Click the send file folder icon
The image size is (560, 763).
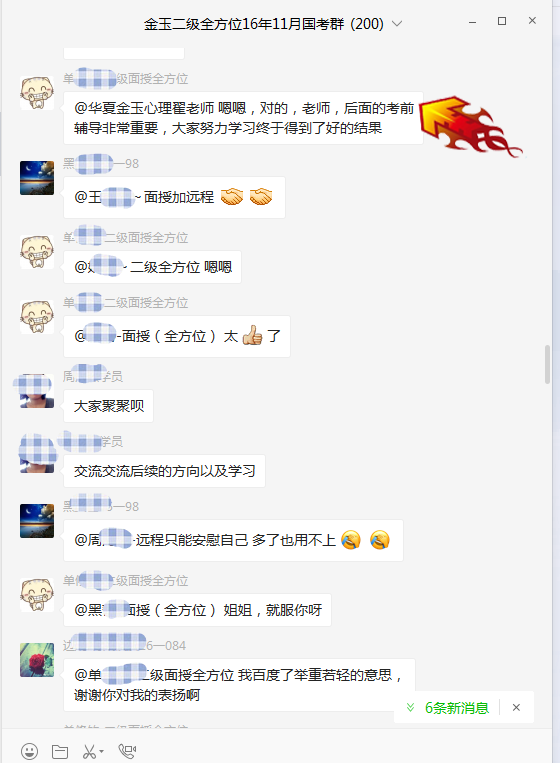point(60,751)
